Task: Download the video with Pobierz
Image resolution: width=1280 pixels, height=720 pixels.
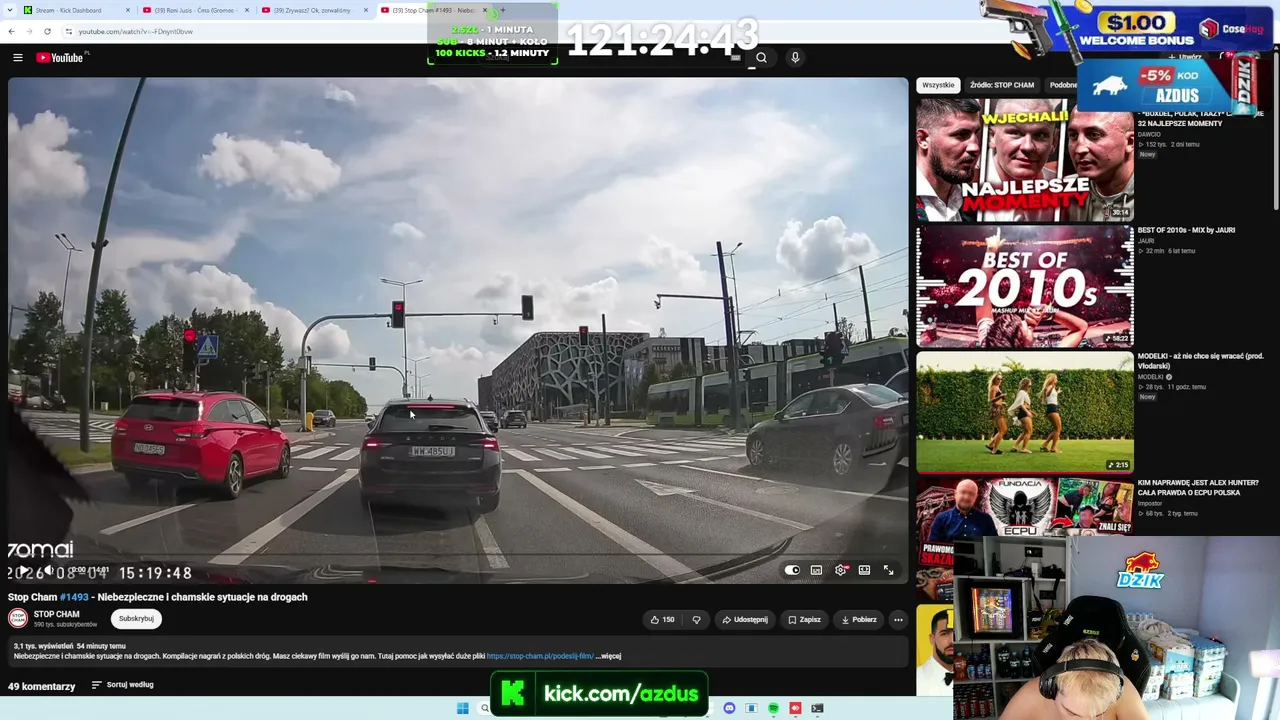Action: [x=859, y=619]
